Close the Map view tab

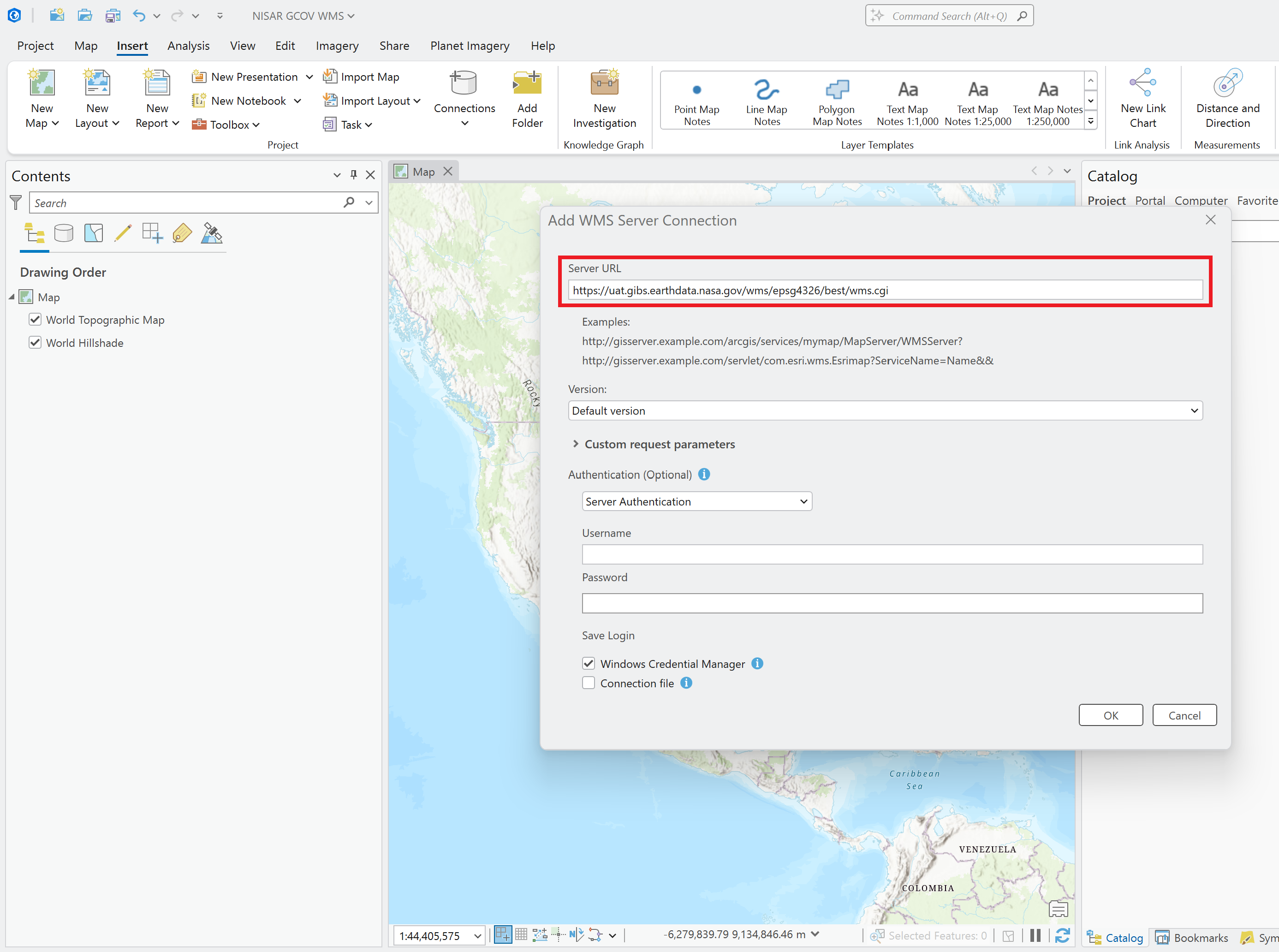pyautogui.click(x=448, y=171)
